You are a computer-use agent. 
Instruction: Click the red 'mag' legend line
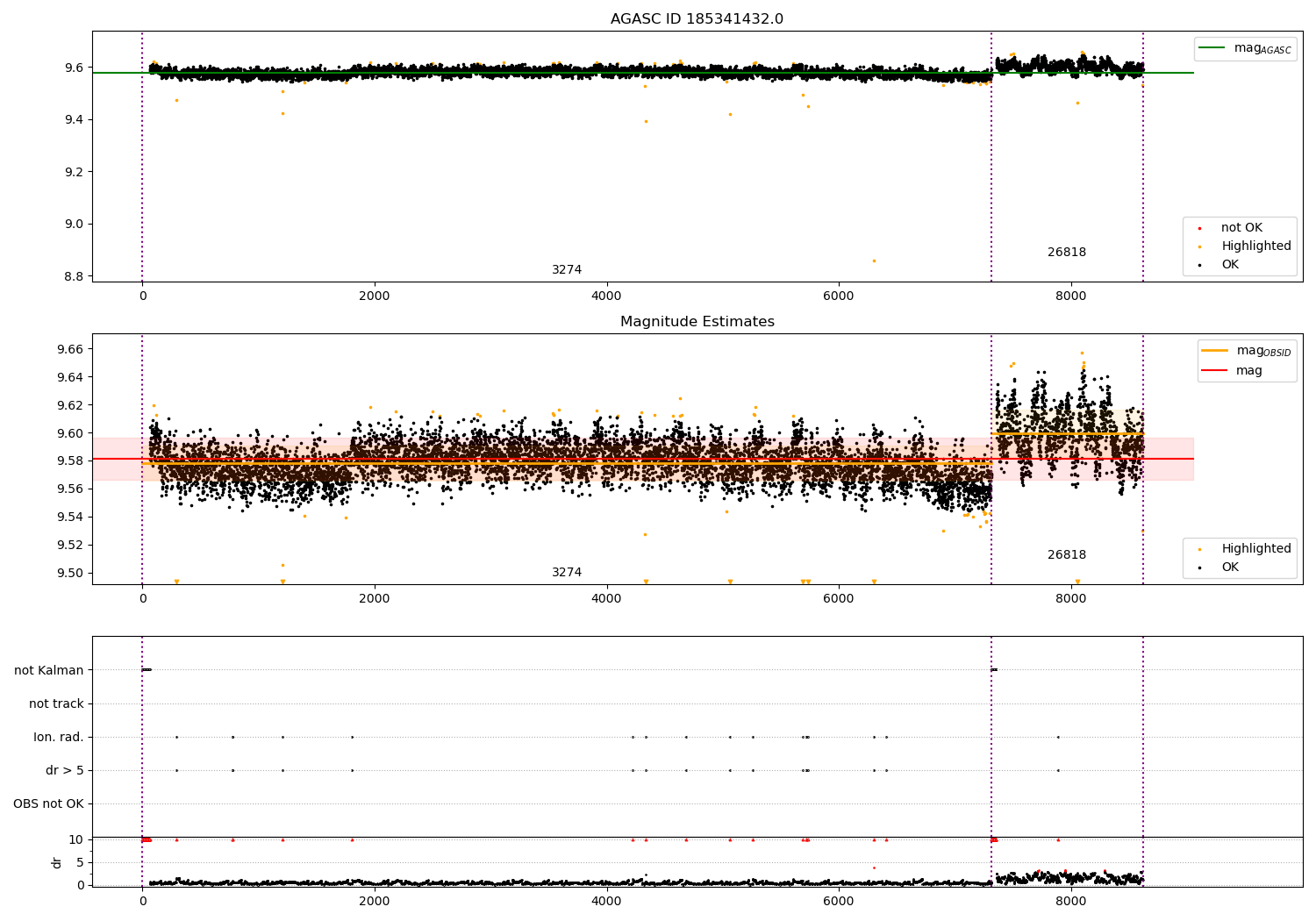point(1214,371)
